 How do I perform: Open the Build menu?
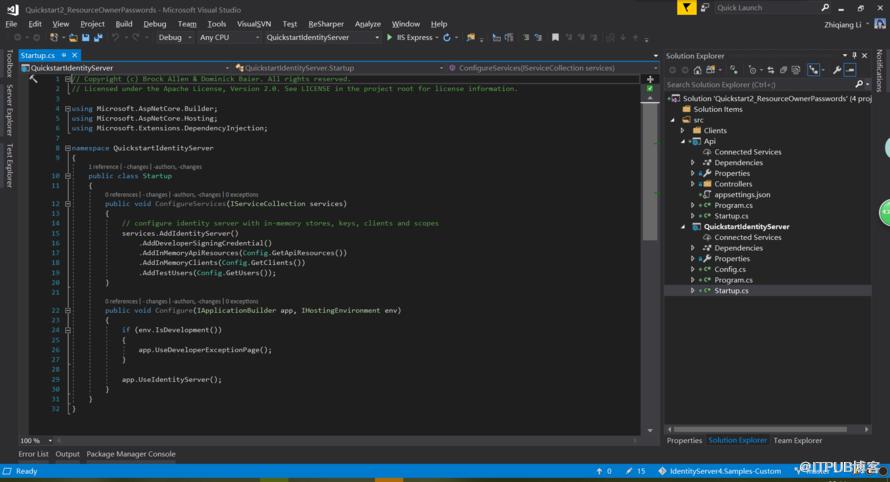(124, 24)
